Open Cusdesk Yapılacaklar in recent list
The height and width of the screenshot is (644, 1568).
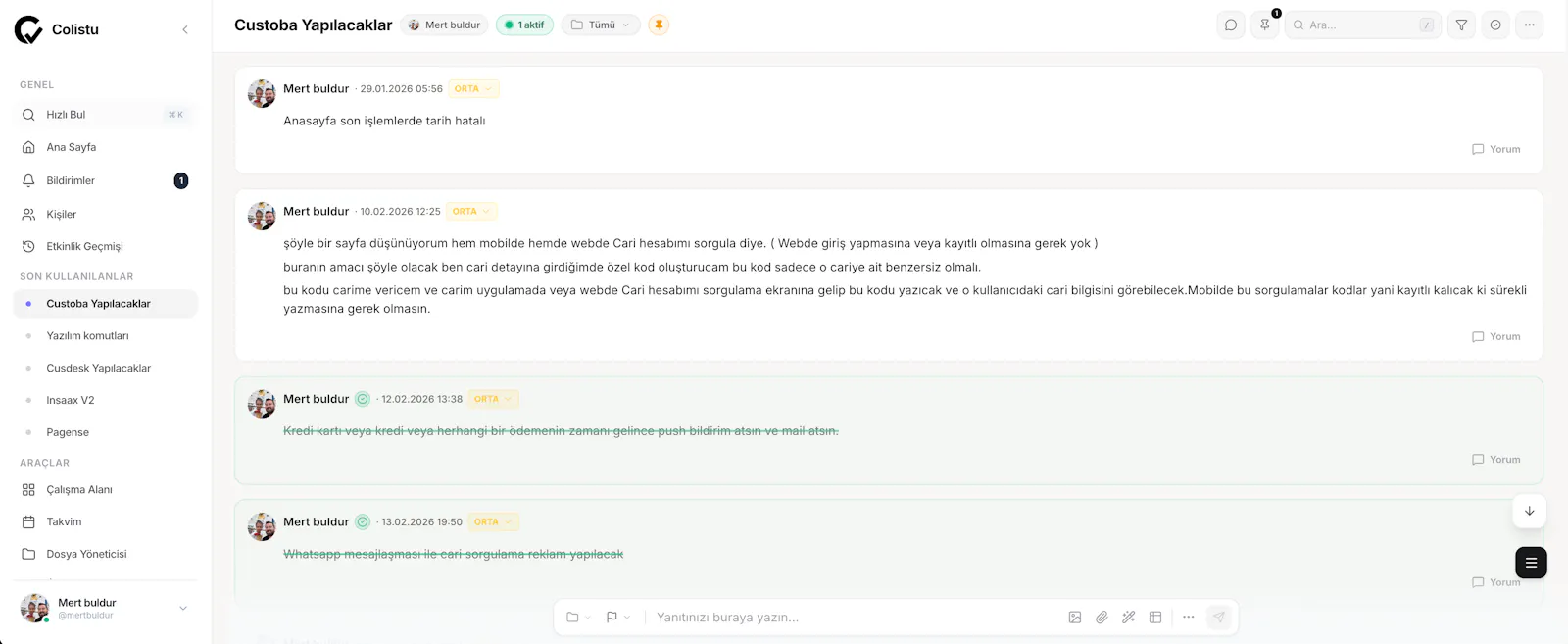(x=106, y=369)
